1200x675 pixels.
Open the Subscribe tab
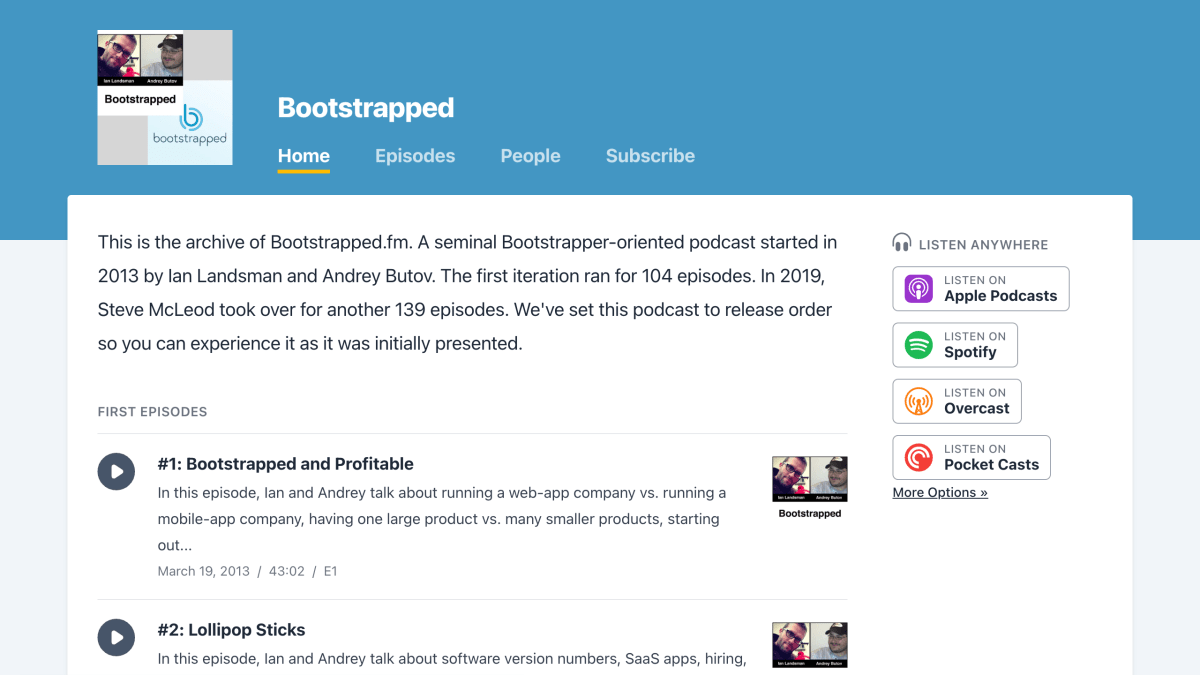point(650,156)
